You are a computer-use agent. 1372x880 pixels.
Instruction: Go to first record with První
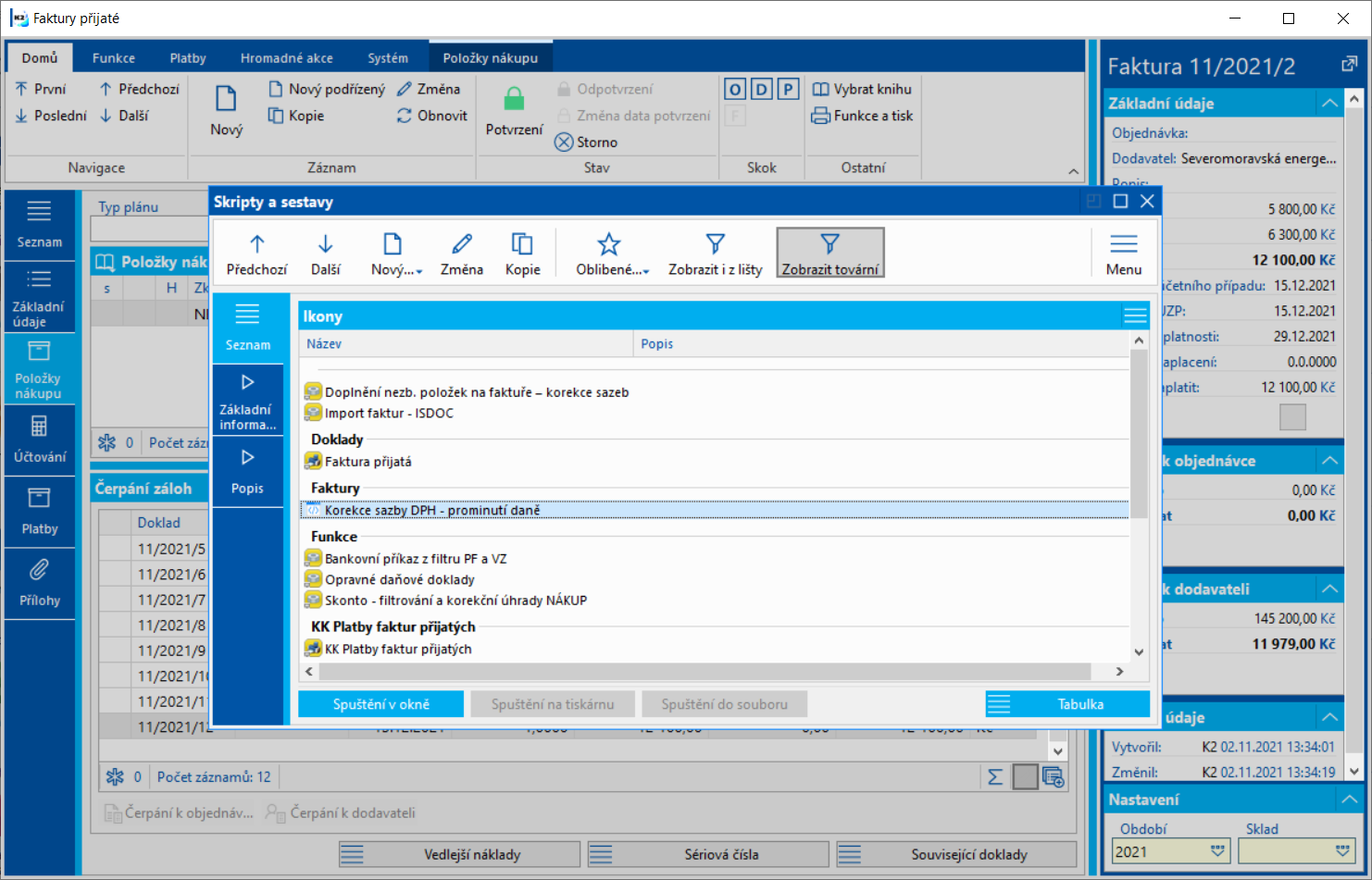click(41, 89)
